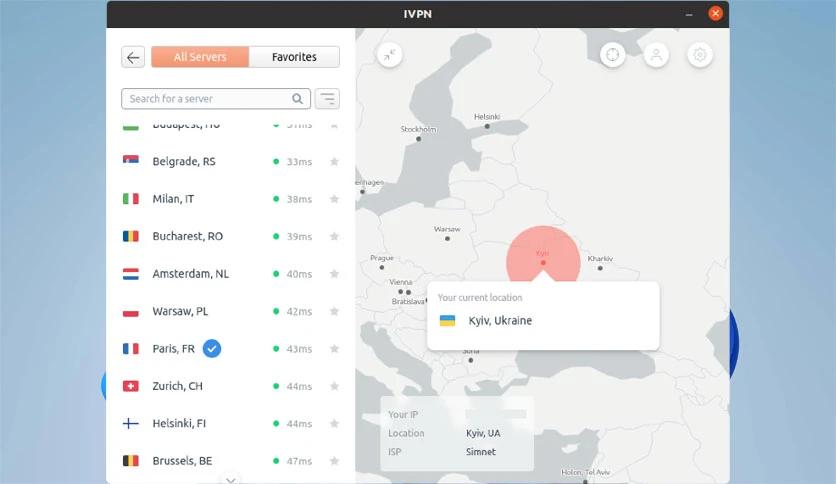836x484 pixels.
Task: Expand server list with the down chevron
Action: 230,480
